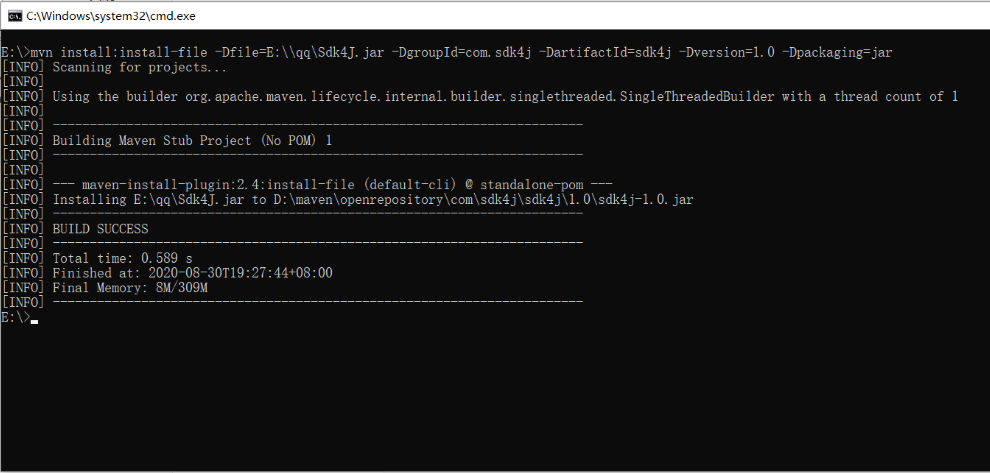Image resolution: width=990 pixels, height=473 pixels.
Task: Click the -Dpackaging=jar argument
Action: pyautogui.click(x=837, y=52)
